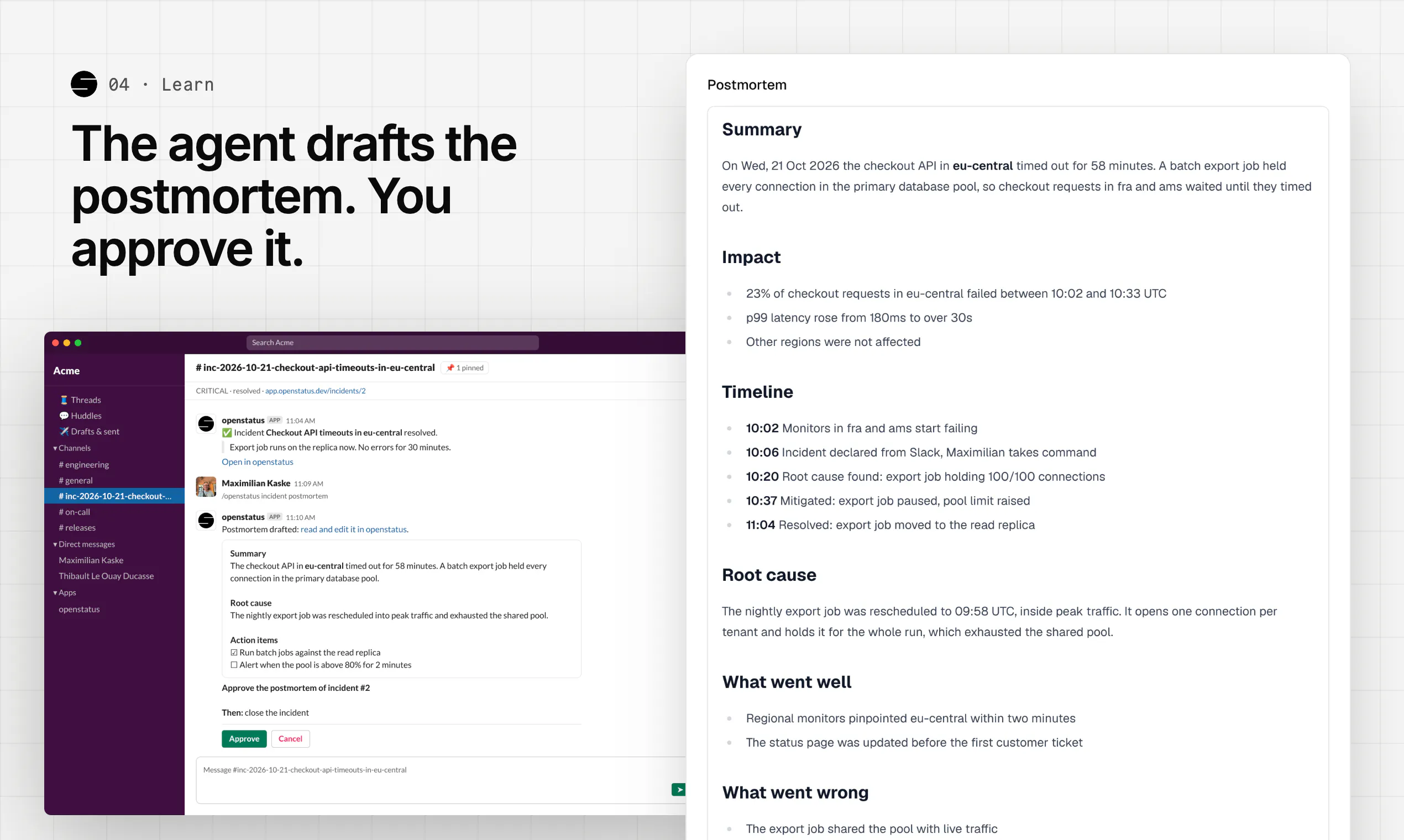The height and width of the screenshot is (840, 1404).
Task: Click openstatus avatar on the 11:10 AM message
Action: (206, 520)
